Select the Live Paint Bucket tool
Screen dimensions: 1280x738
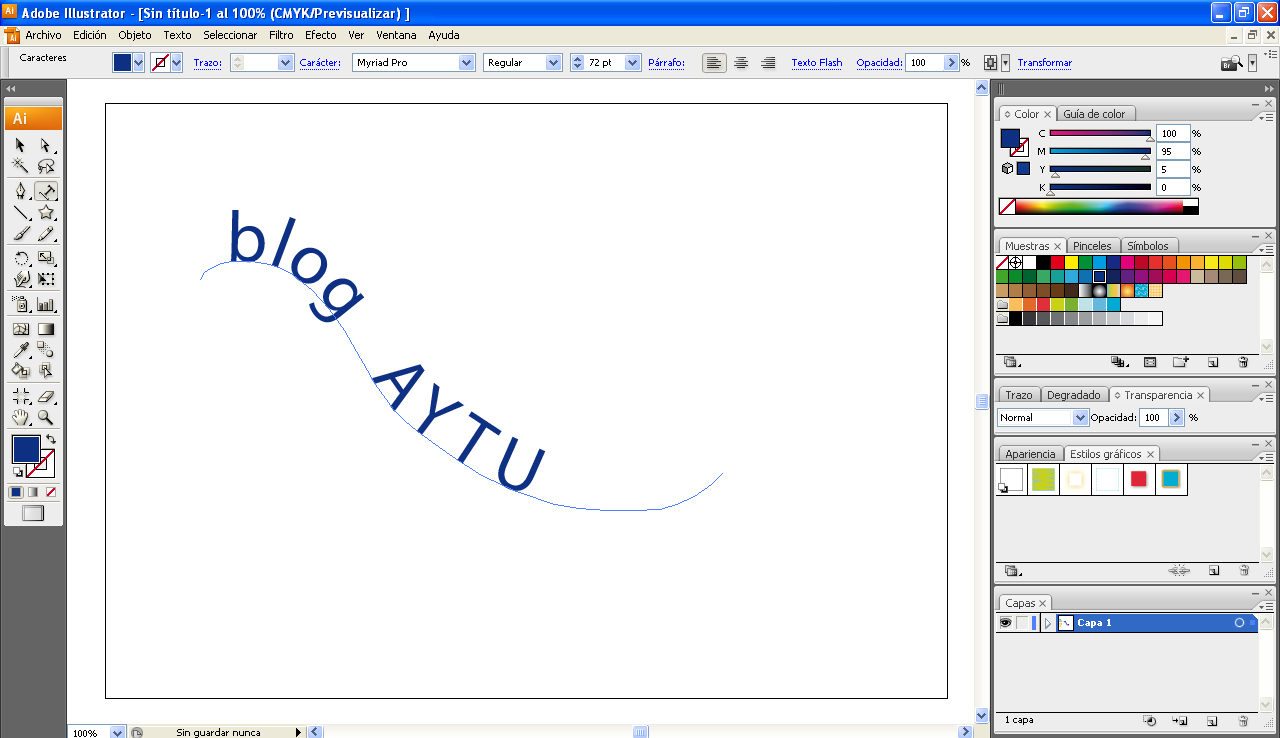20,370
